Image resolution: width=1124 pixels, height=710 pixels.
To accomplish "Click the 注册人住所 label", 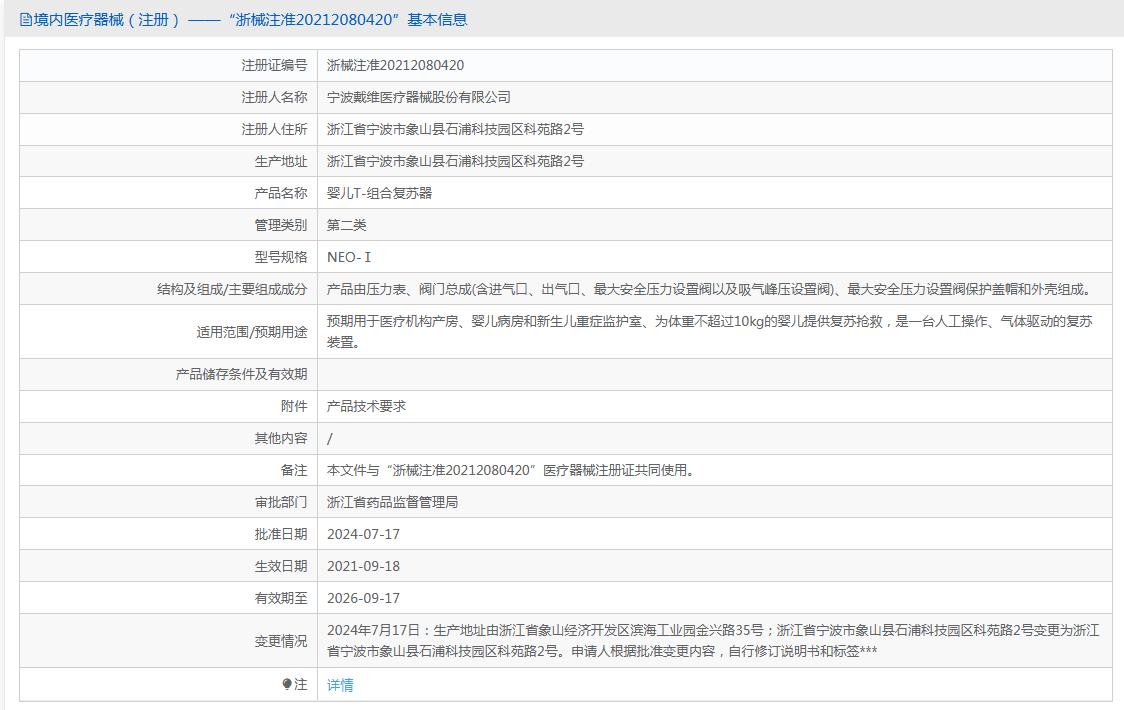I will [275, 129].
